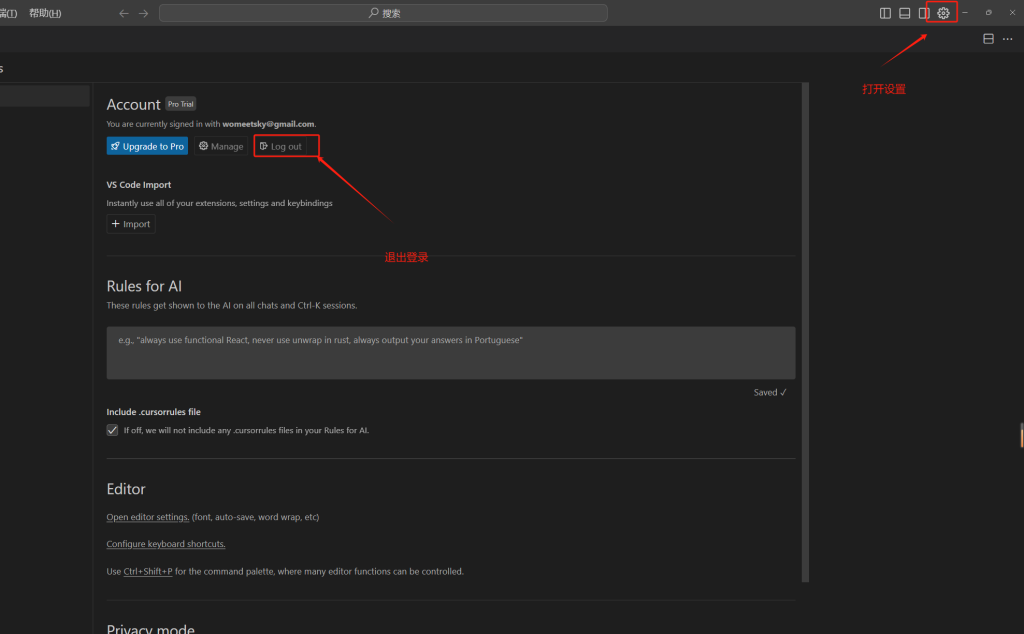Select the womeetsky@gmail.com email text
The height and width of the screenshot is (634, 1024).
pos(268,124)
